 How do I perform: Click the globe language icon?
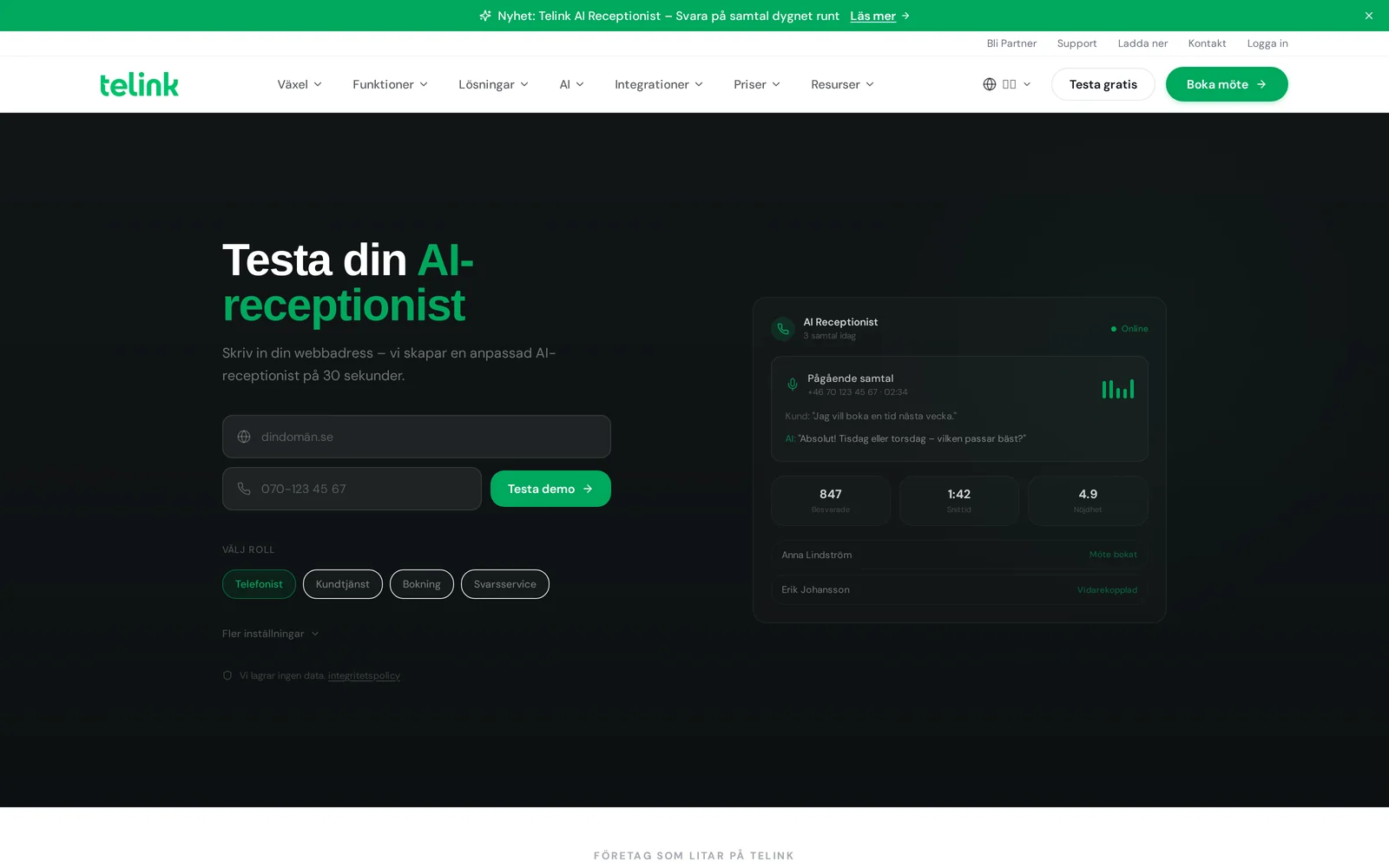[x=990, y=84]
